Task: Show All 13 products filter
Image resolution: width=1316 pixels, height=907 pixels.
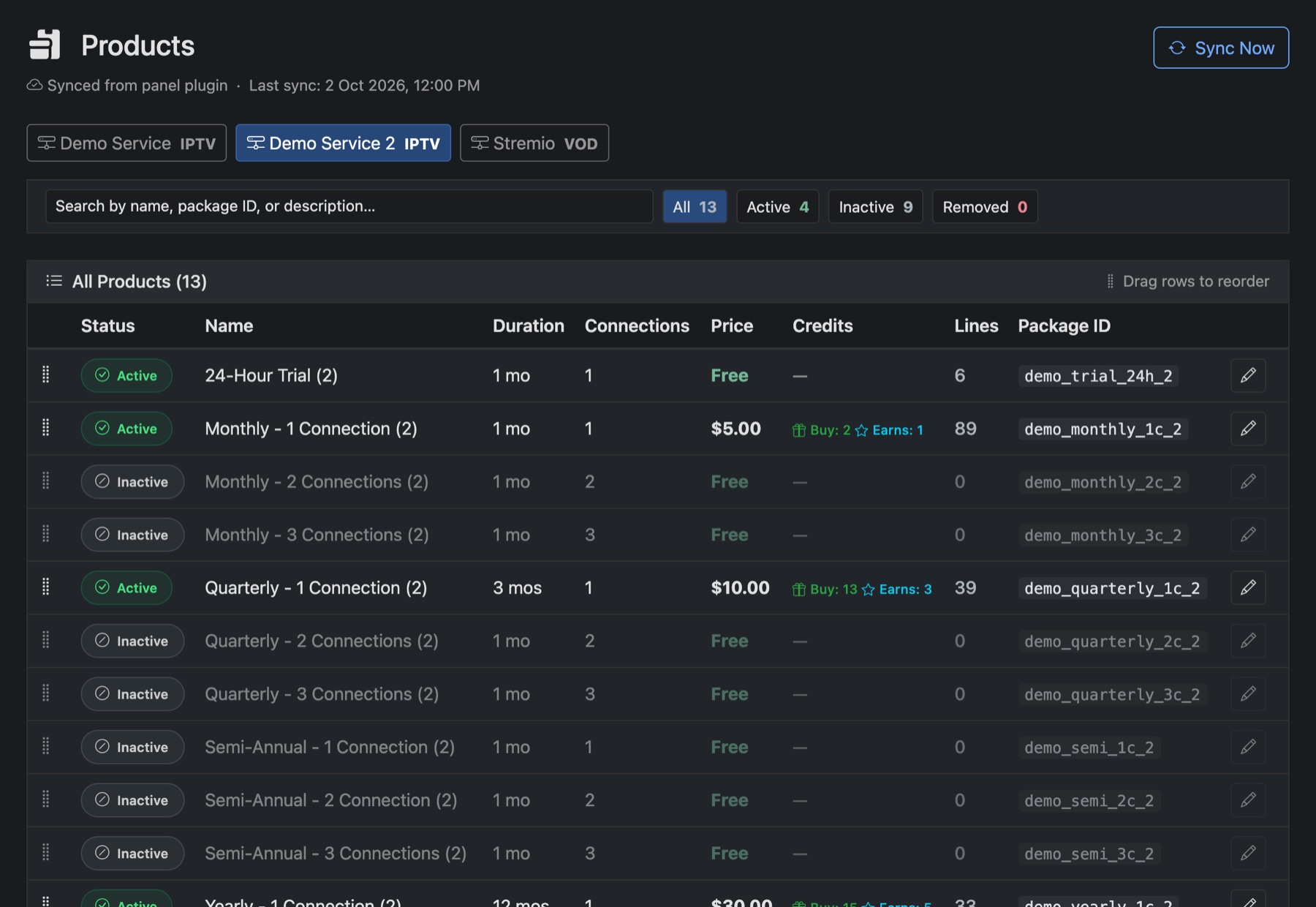Action: tap(695, 207)
